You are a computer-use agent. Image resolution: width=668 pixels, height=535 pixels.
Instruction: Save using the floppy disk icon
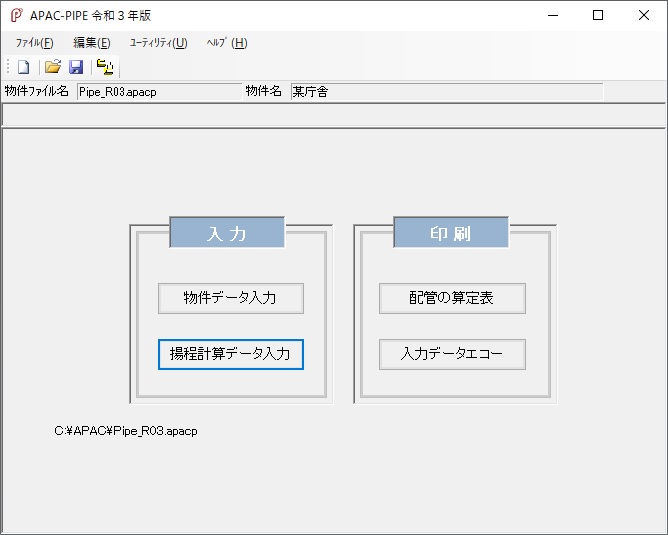[x=76, y=67]
